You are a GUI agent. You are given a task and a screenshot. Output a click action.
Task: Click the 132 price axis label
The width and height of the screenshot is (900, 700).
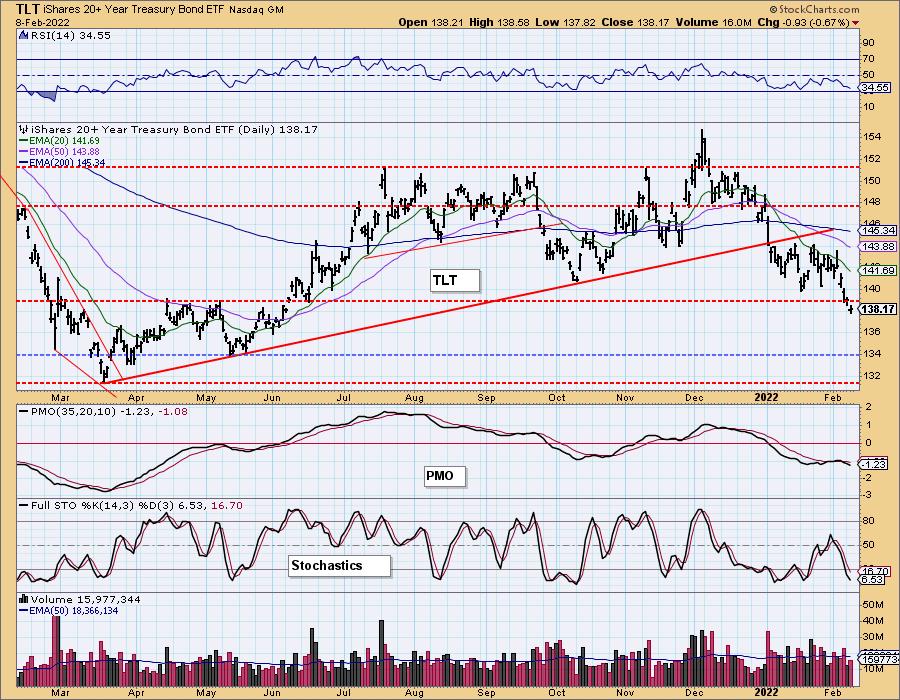(872, 375)
